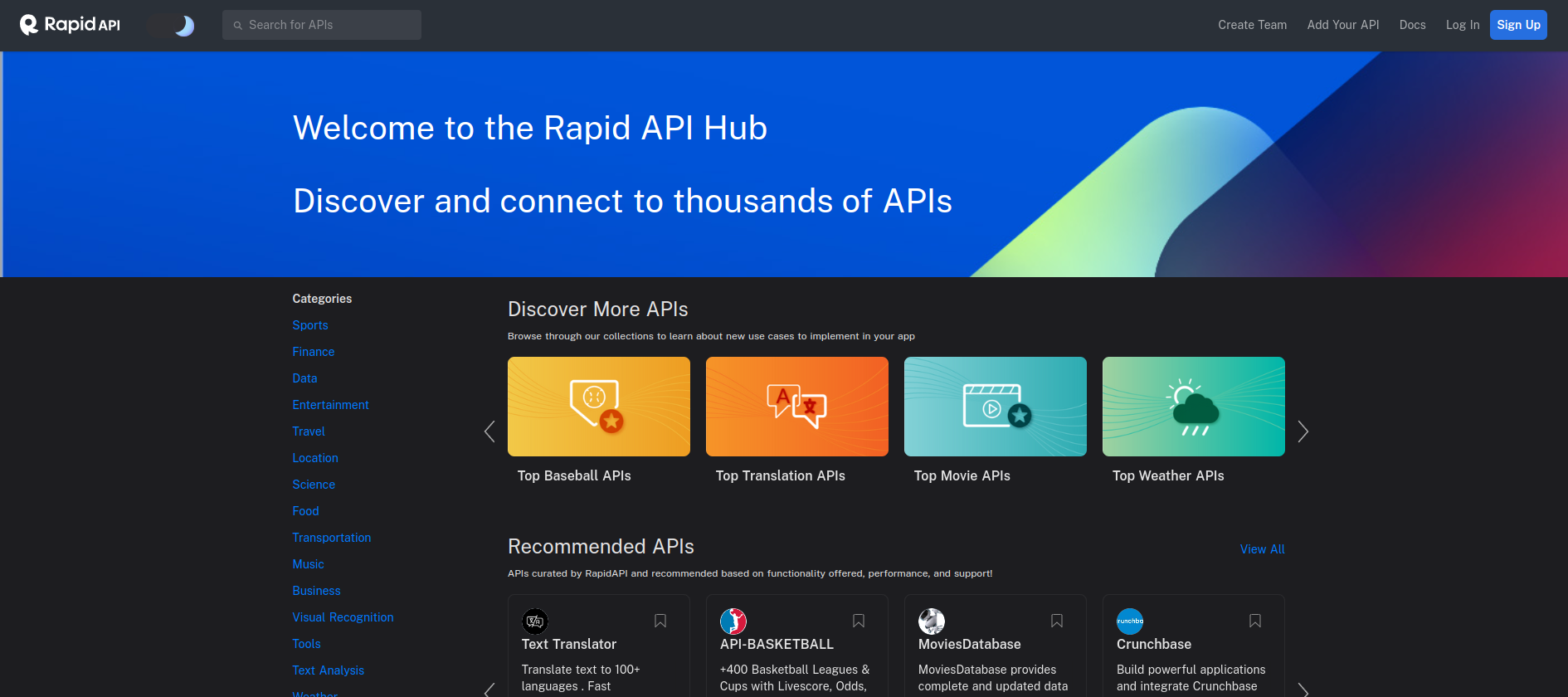Open the MoviesDatabase API title
The width and height of the screenshot is (1568, 697).
pos(970,644)
